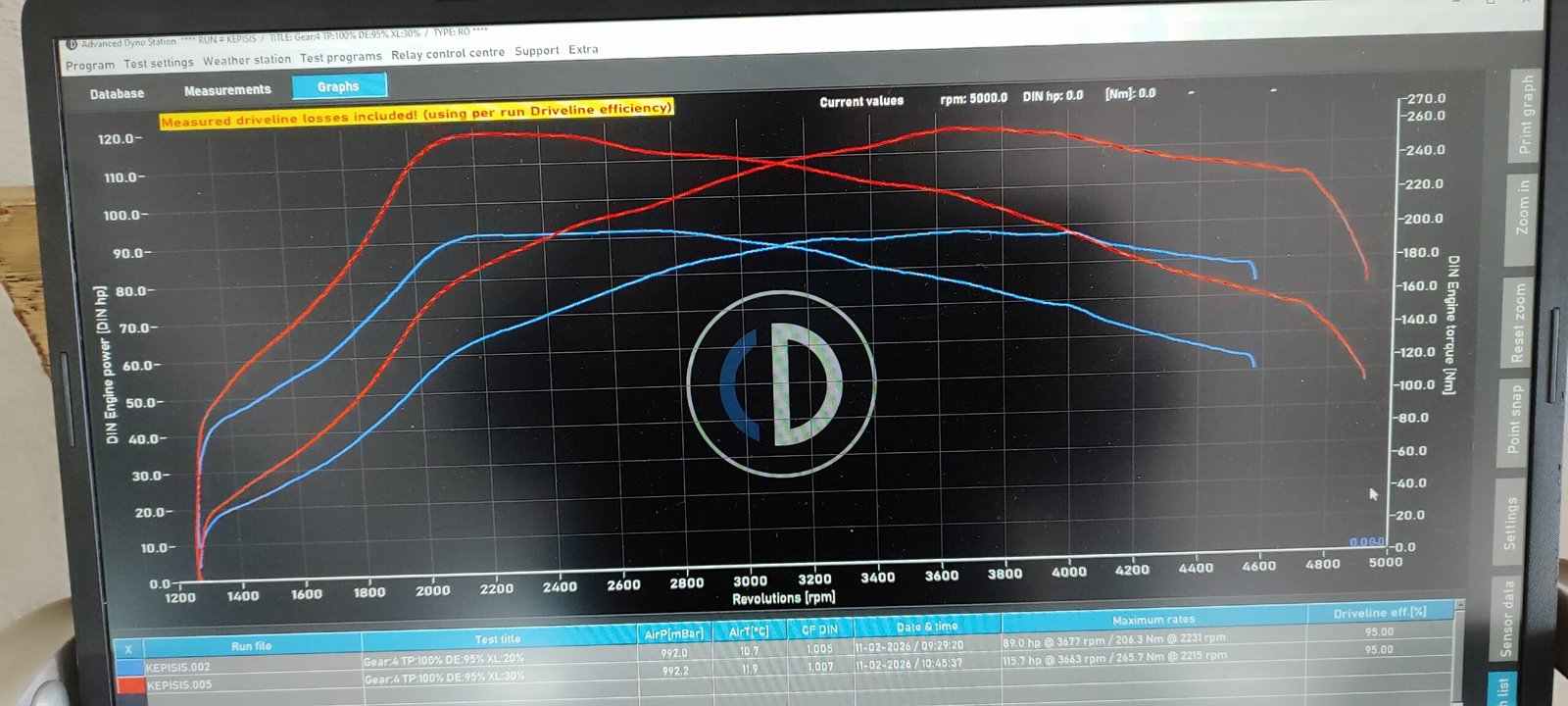This screenshot has height=706, width=1568.
Task: Open the Test programs menu
Action: 340,58
